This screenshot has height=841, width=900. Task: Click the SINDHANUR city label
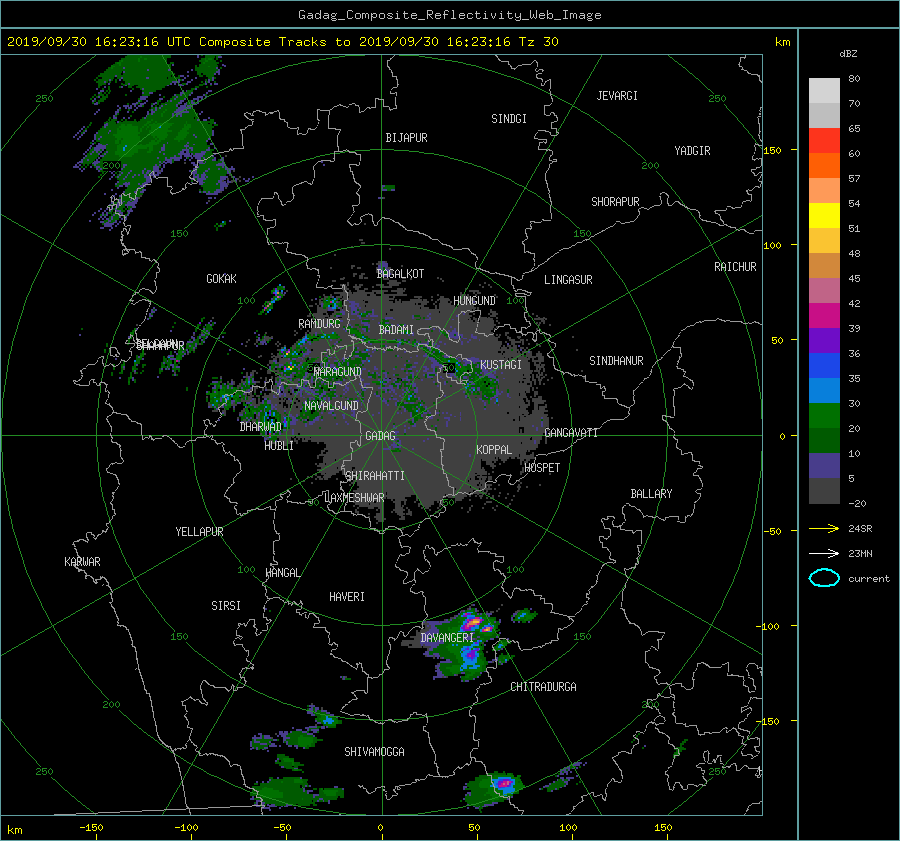(x=616, y=361)
